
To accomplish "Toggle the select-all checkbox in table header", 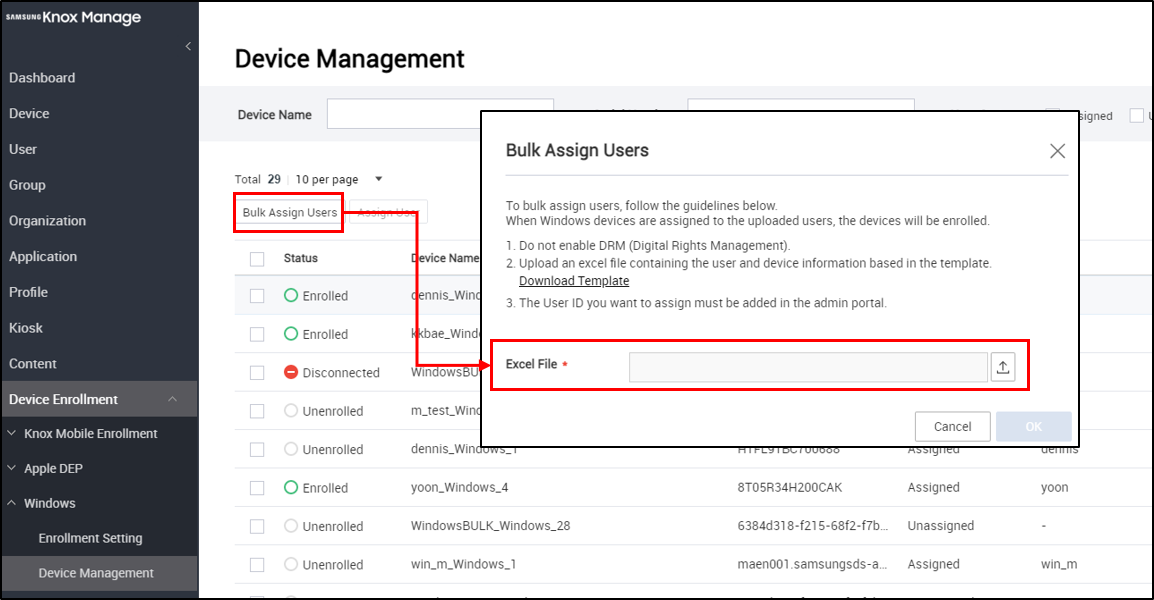I will (x=257, y=259).
